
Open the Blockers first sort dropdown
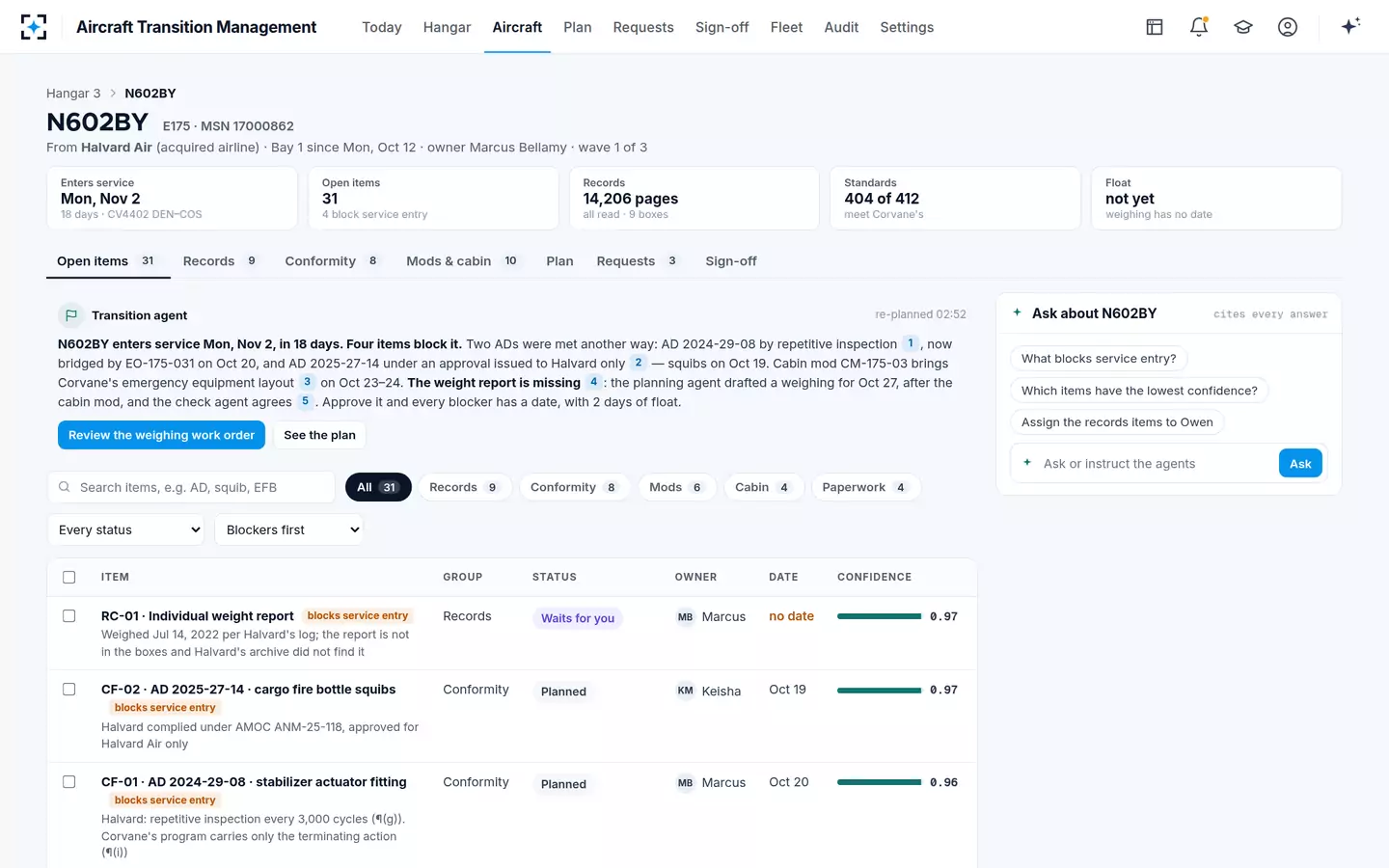point(288,529)
